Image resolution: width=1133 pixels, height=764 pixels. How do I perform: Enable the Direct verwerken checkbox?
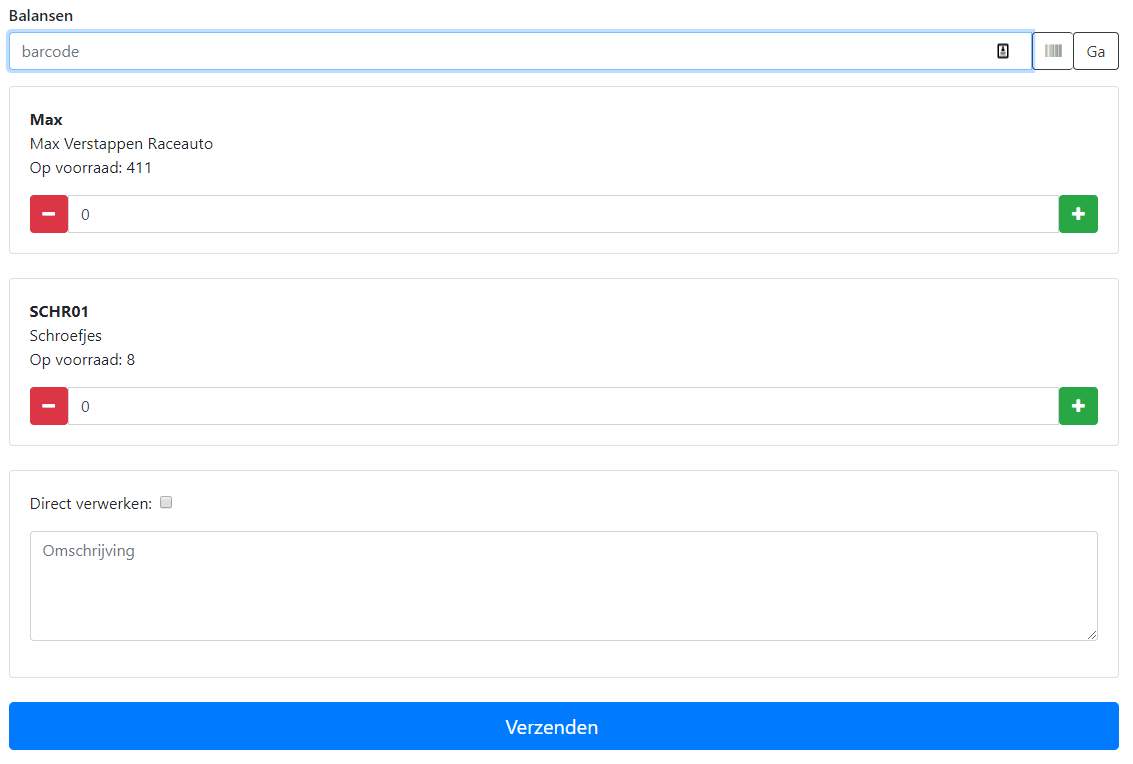coord(167,503)
